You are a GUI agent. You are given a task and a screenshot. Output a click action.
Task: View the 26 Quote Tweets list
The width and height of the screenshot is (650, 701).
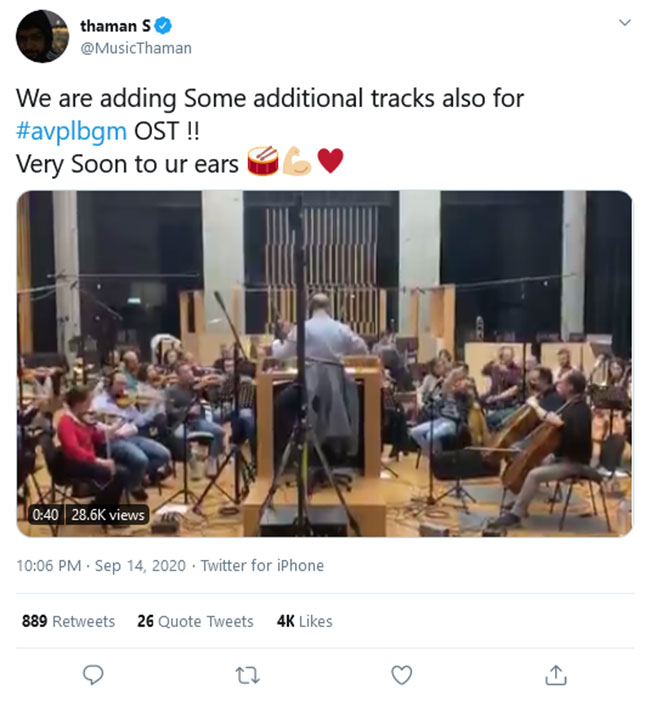tap(195, 621)
